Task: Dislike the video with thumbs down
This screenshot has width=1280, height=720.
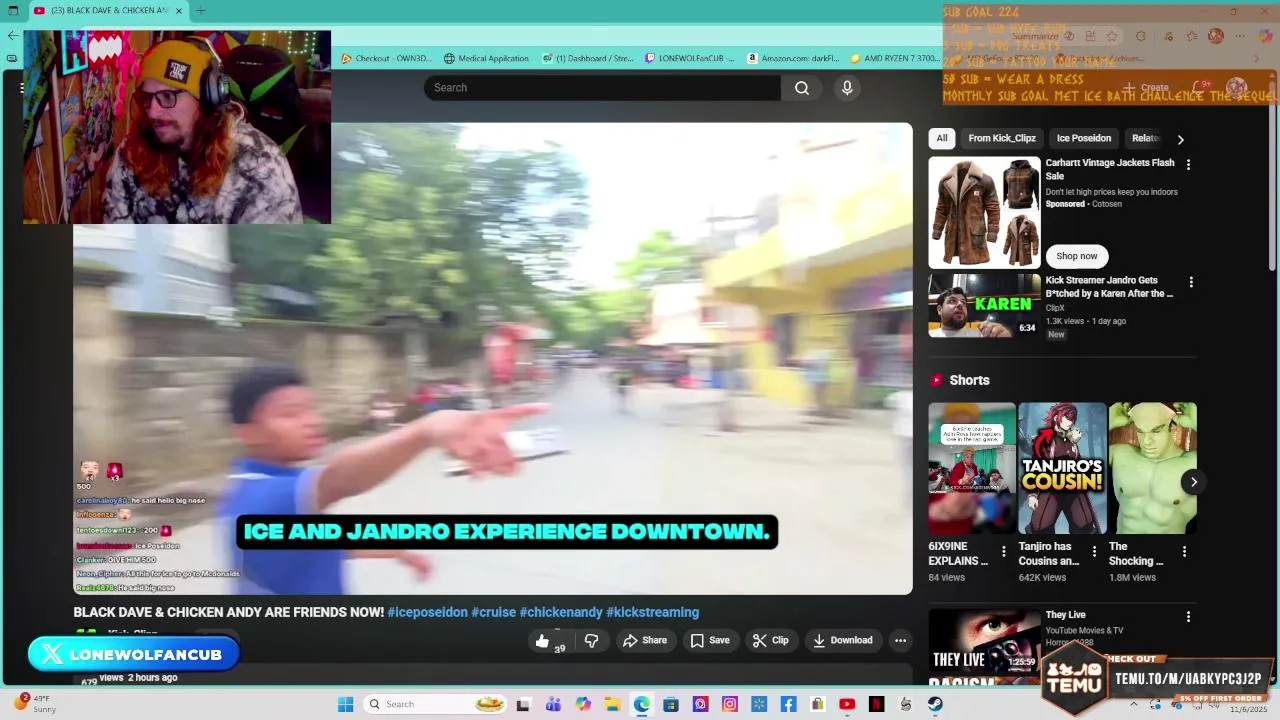Action: (x=591, y=641)
